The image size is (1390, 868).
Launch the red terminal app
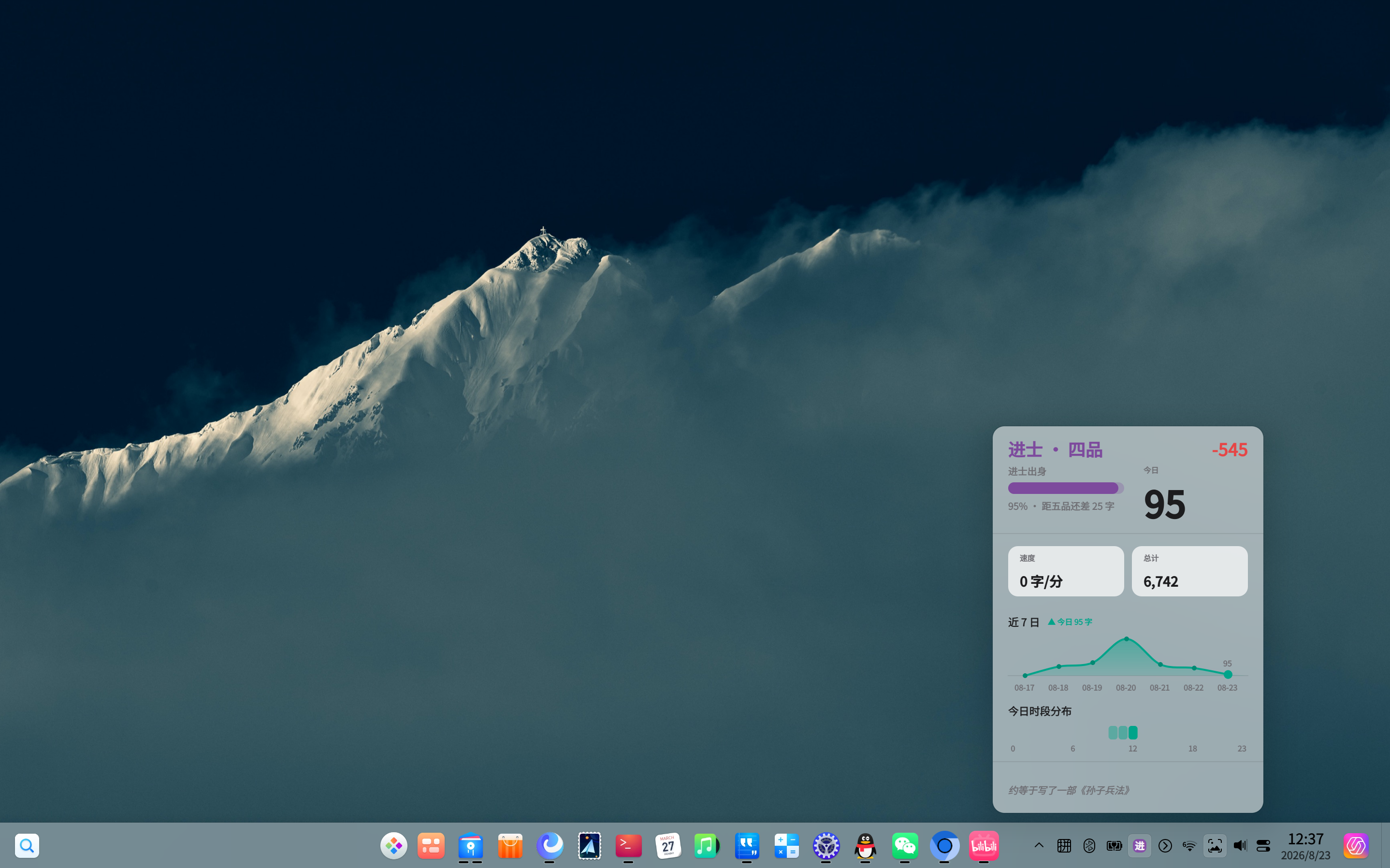[628, 846]
